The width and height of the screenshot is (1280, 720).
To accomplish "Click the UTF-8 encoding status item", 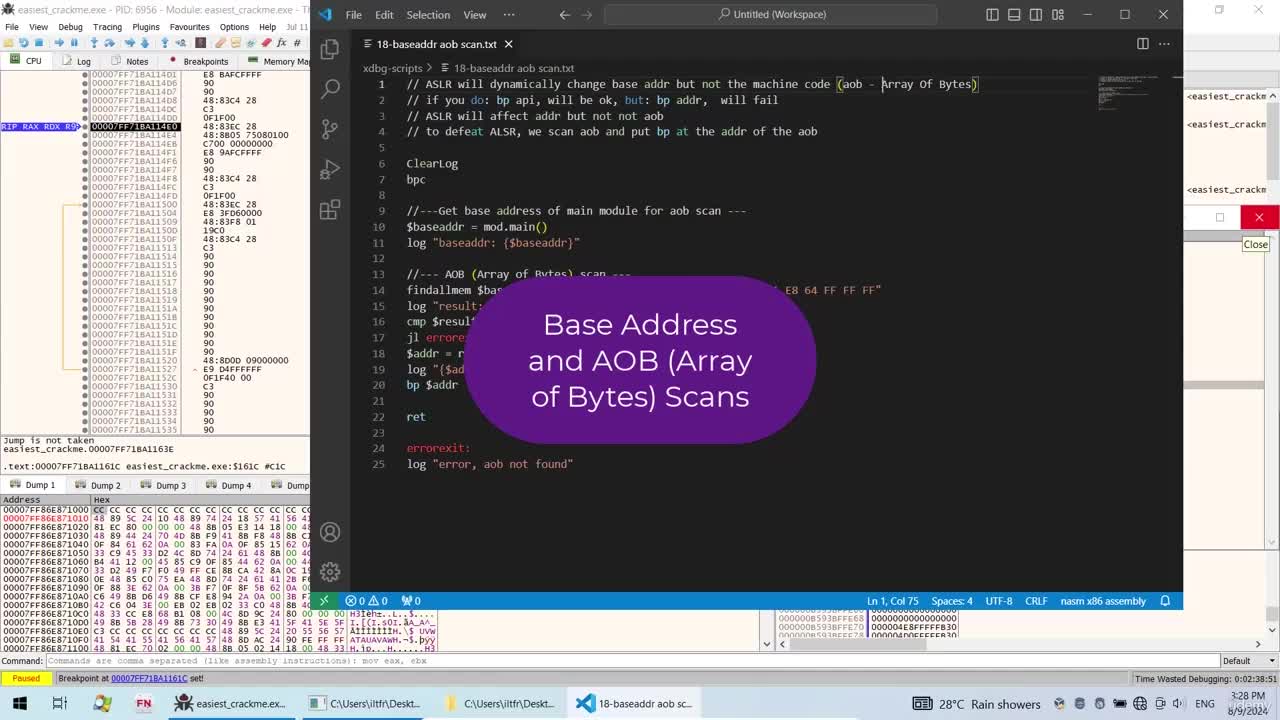I will 999,601.
